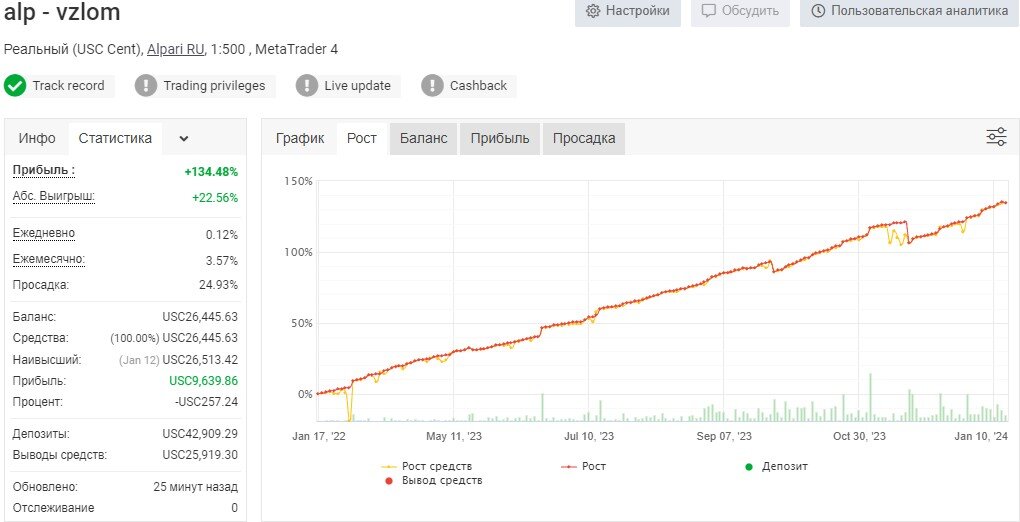The height and width of the screenshot is (522, 1020).
Task: Click the speech bubble icon in Обсудить
Action: pyautogui.click(x=708, y=11)
